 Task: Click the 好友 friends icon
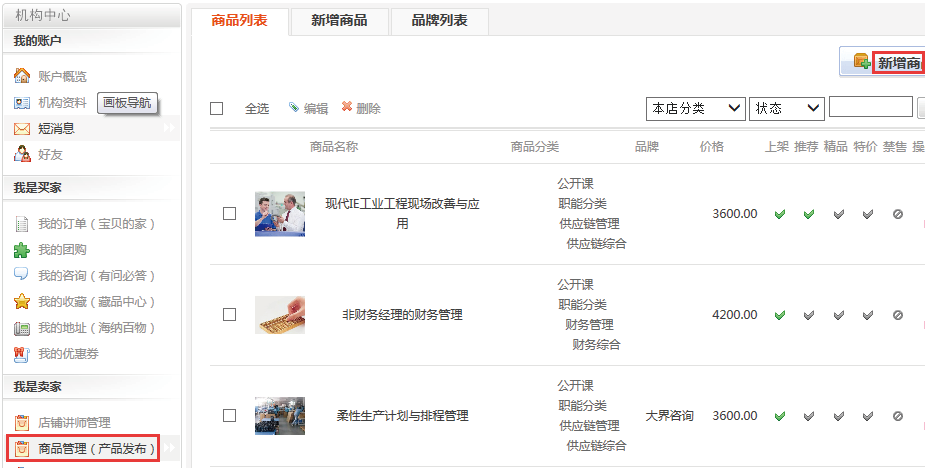click(22, 154)
